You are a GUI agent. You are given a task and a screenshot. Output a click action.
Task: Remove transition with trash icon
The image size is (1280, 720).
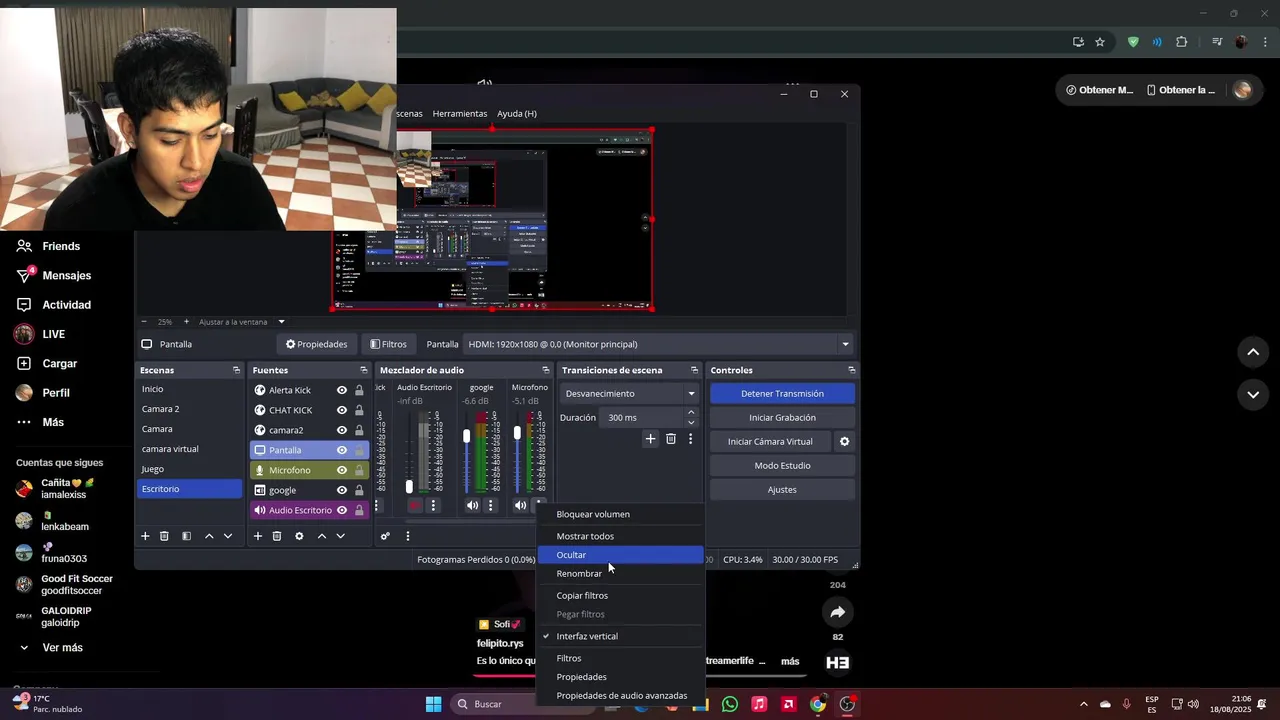pos(671,439)
